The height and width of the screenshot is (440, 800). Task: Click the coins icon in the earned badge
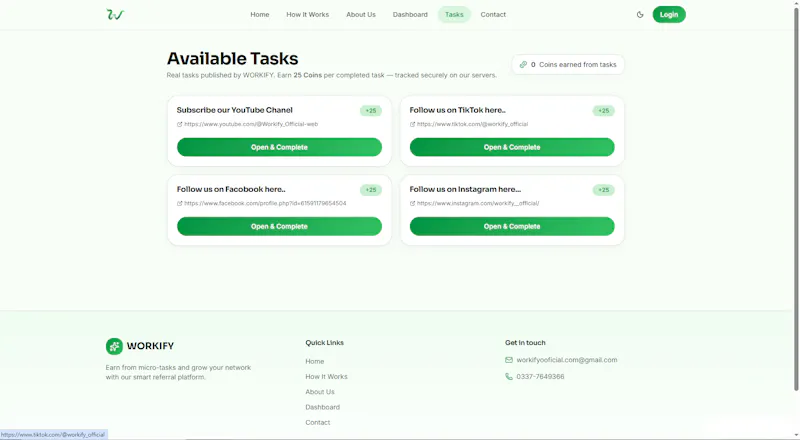pyautogui.click(x=523, y=64)
